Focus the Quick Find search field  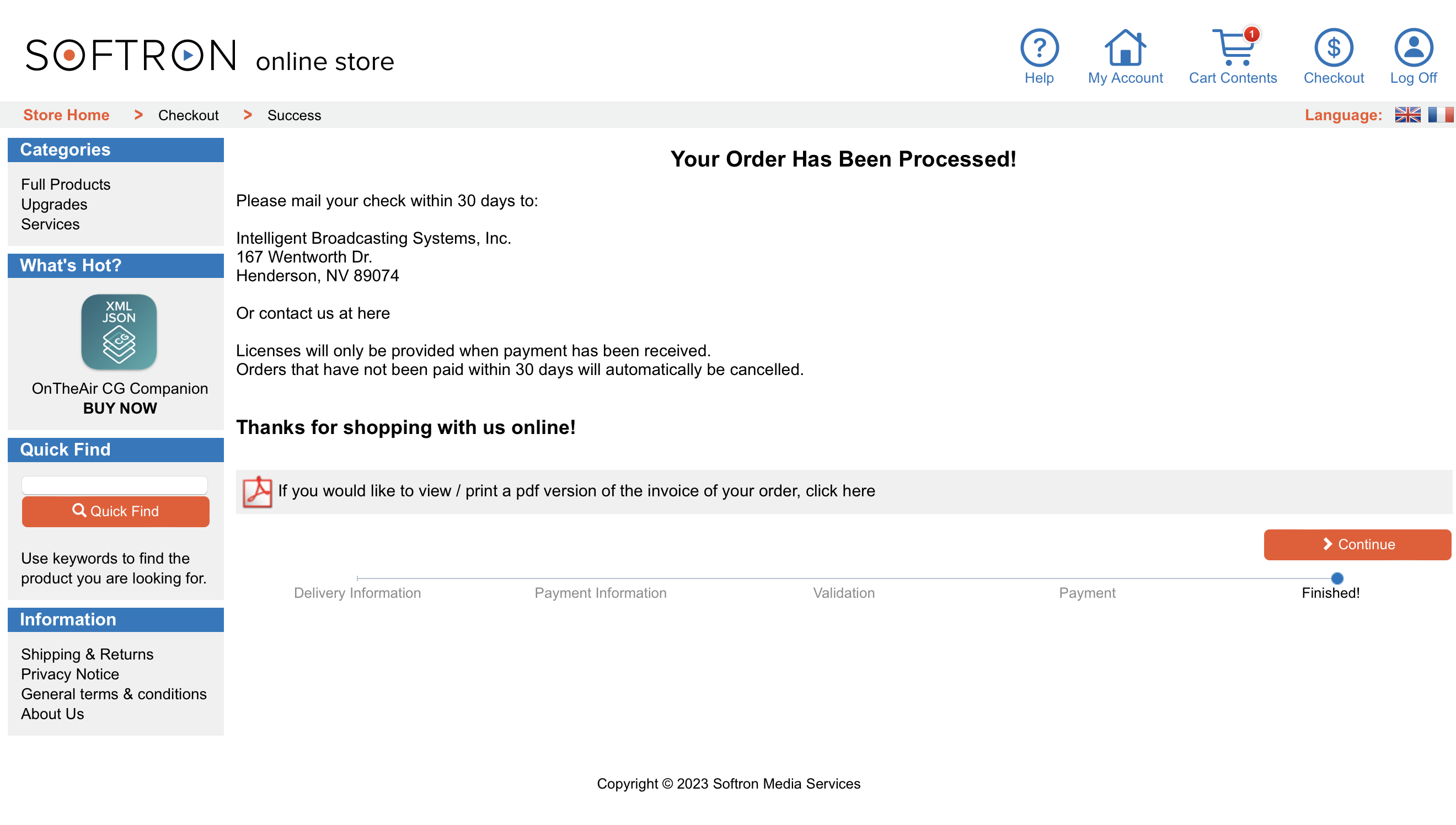(115, 486)
